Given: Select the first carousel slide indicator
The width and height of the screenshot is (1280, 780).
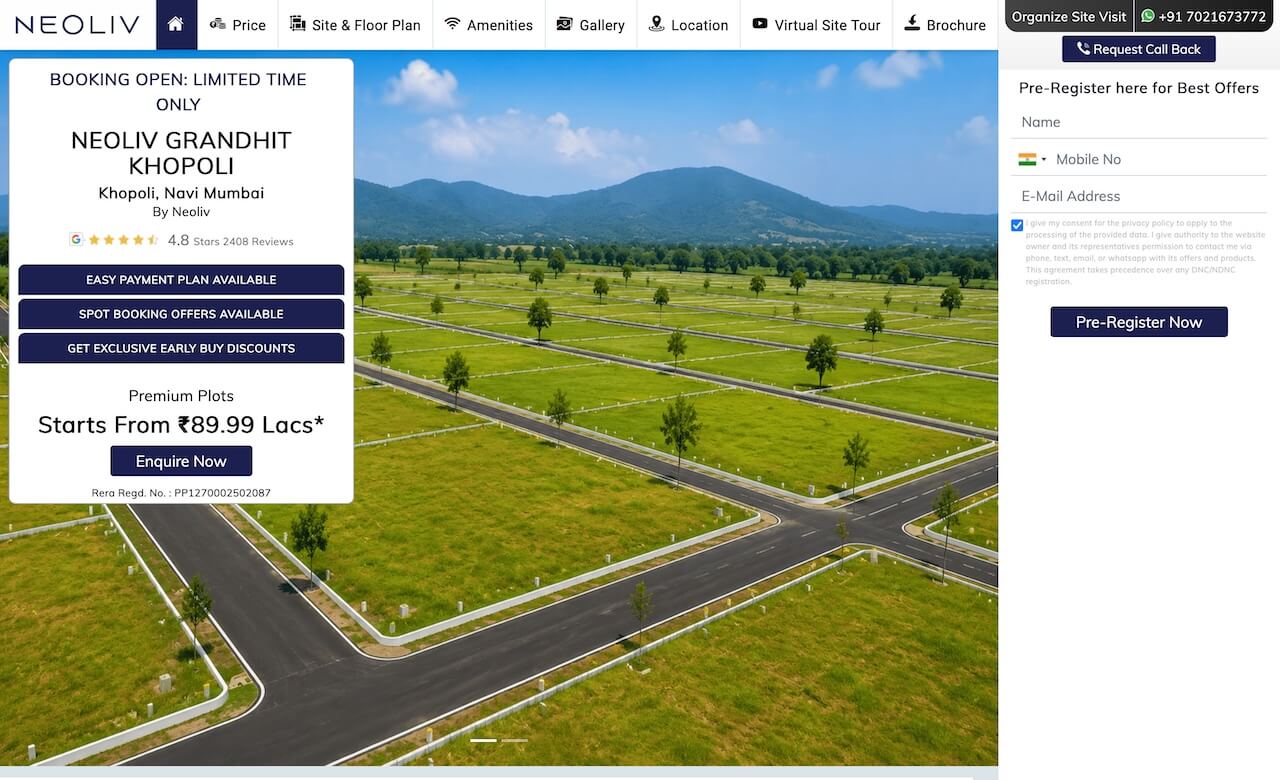Looking at the screenshot, I should click(x=483, y=740).
